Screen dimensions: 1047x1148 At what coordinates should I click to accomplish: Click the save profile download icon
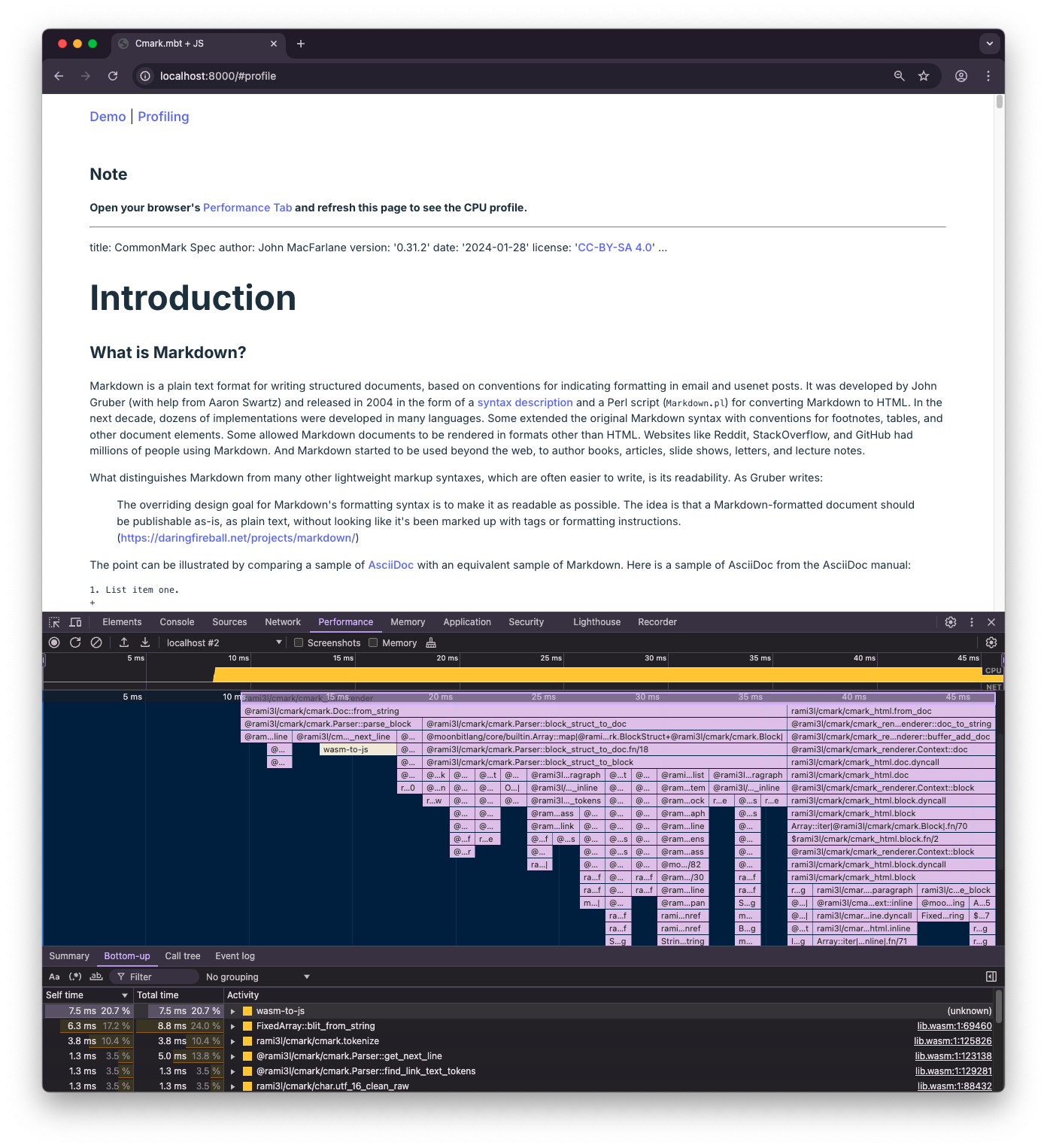pos(144,642)
